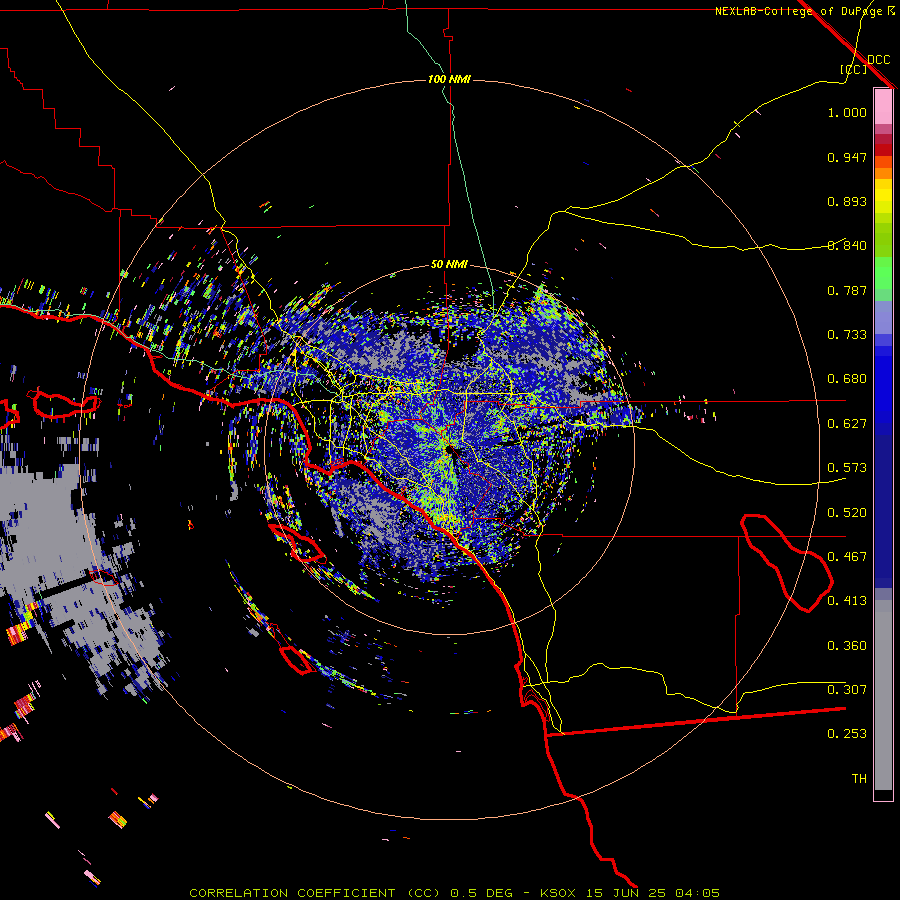
Task: Click the 0.787 scale value
Action: [847, 290]
